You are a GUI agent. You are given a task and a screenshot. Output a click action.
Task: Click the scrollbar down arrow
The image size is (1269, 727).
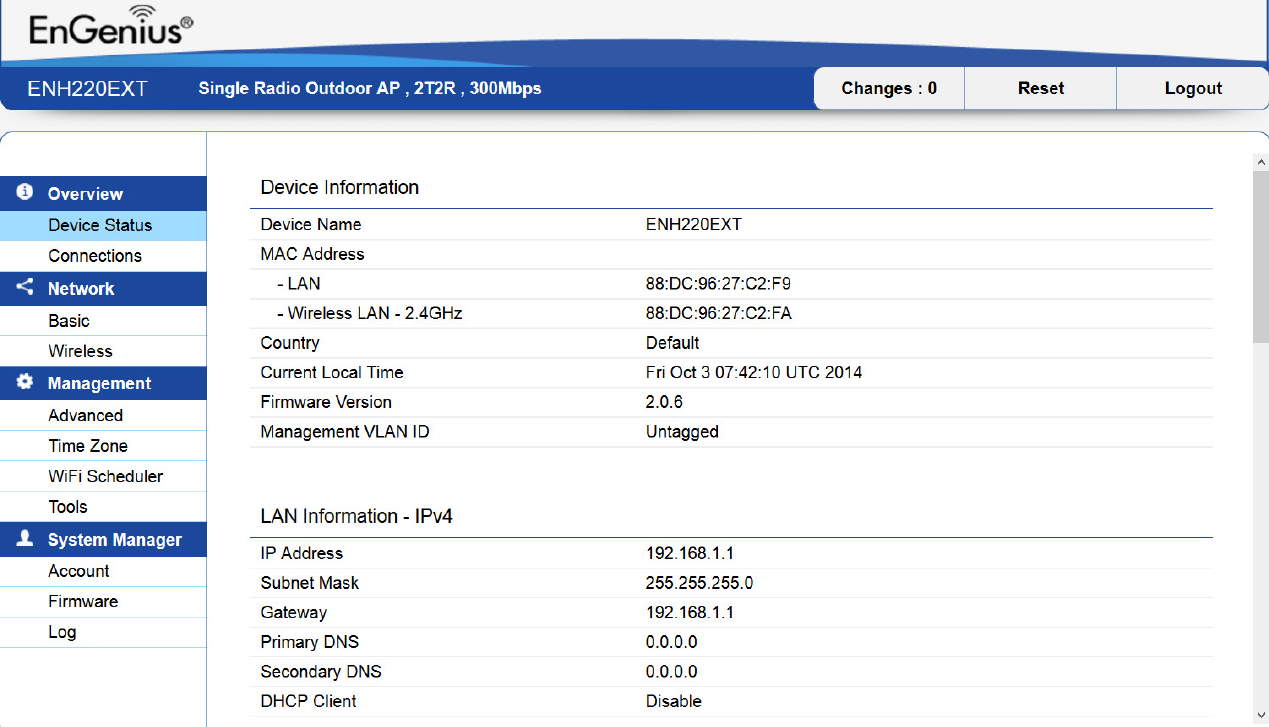(1260, 715)
